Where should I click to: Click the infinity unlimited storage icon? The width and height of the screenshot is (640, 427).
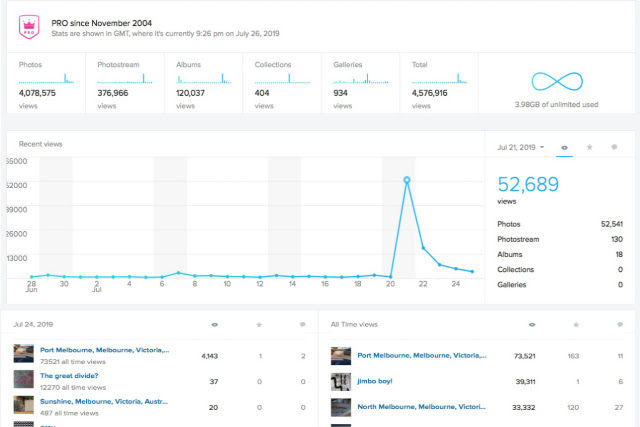tap(557, 82)
